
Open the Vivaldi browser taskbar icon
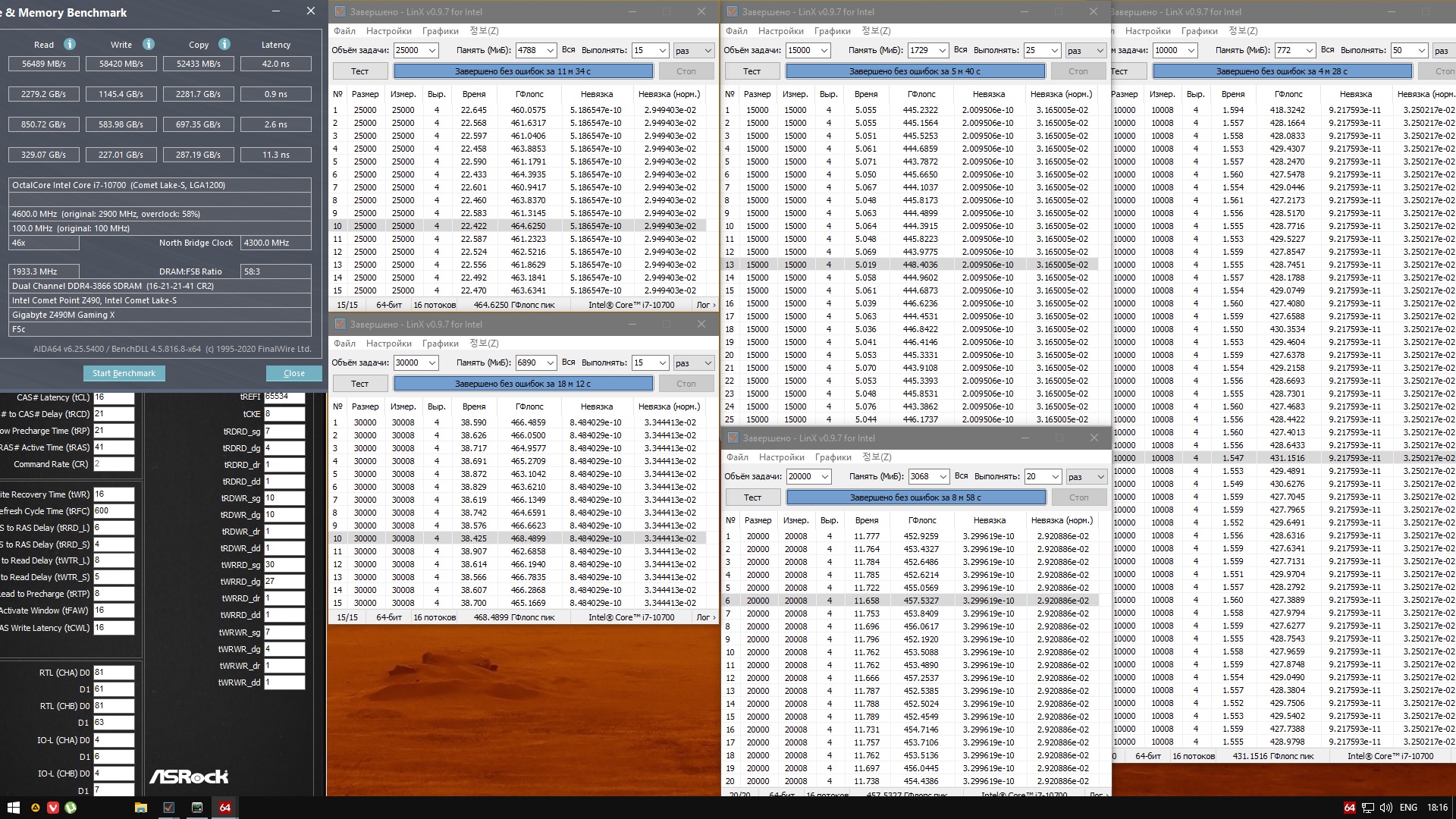(52, 808)
